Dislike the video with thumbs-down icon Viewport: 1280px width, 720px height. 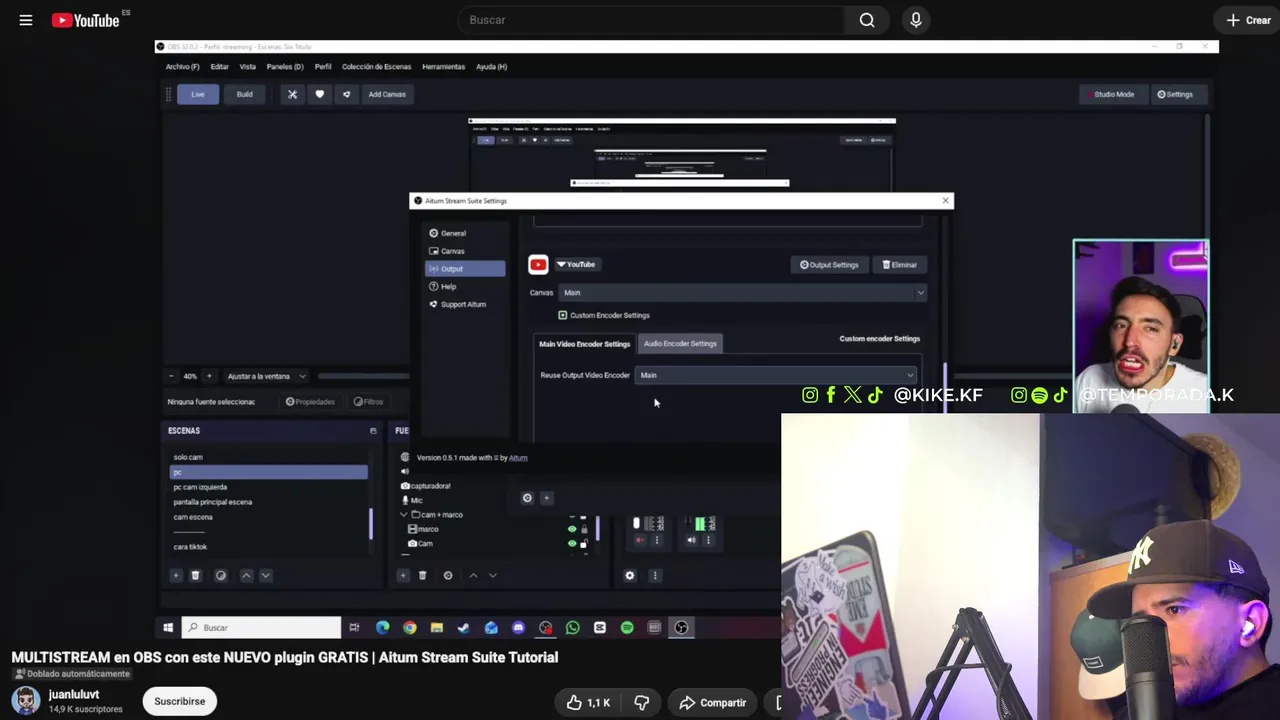(x=642, y=703)
